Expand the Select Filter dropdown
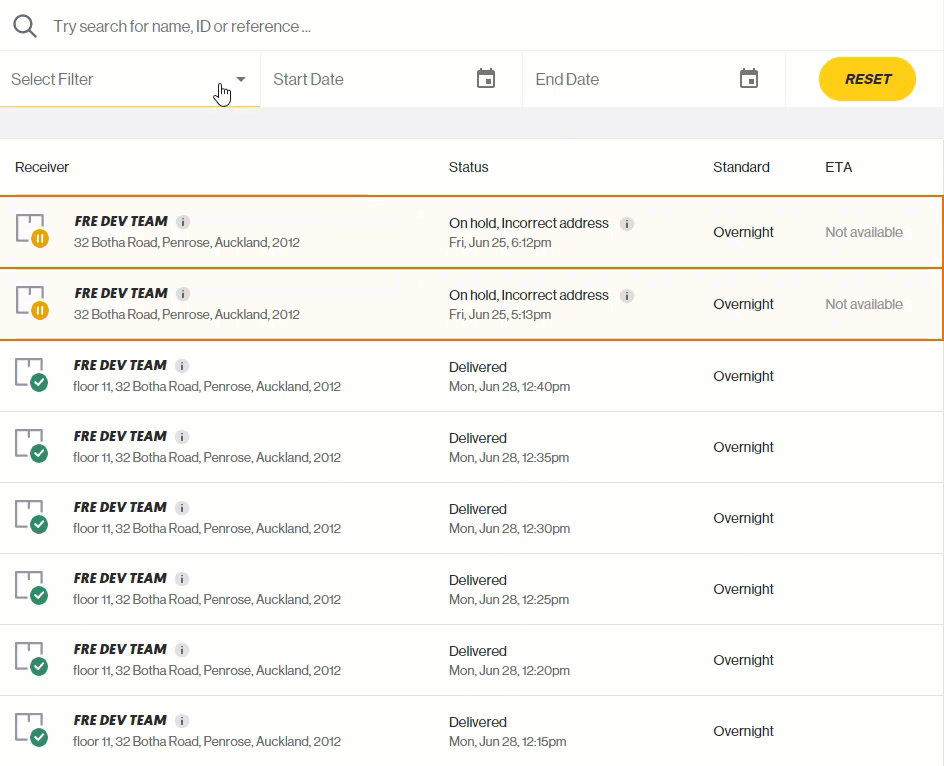The width and height of the screenshot is (944, 766). (x=120, y=78)
